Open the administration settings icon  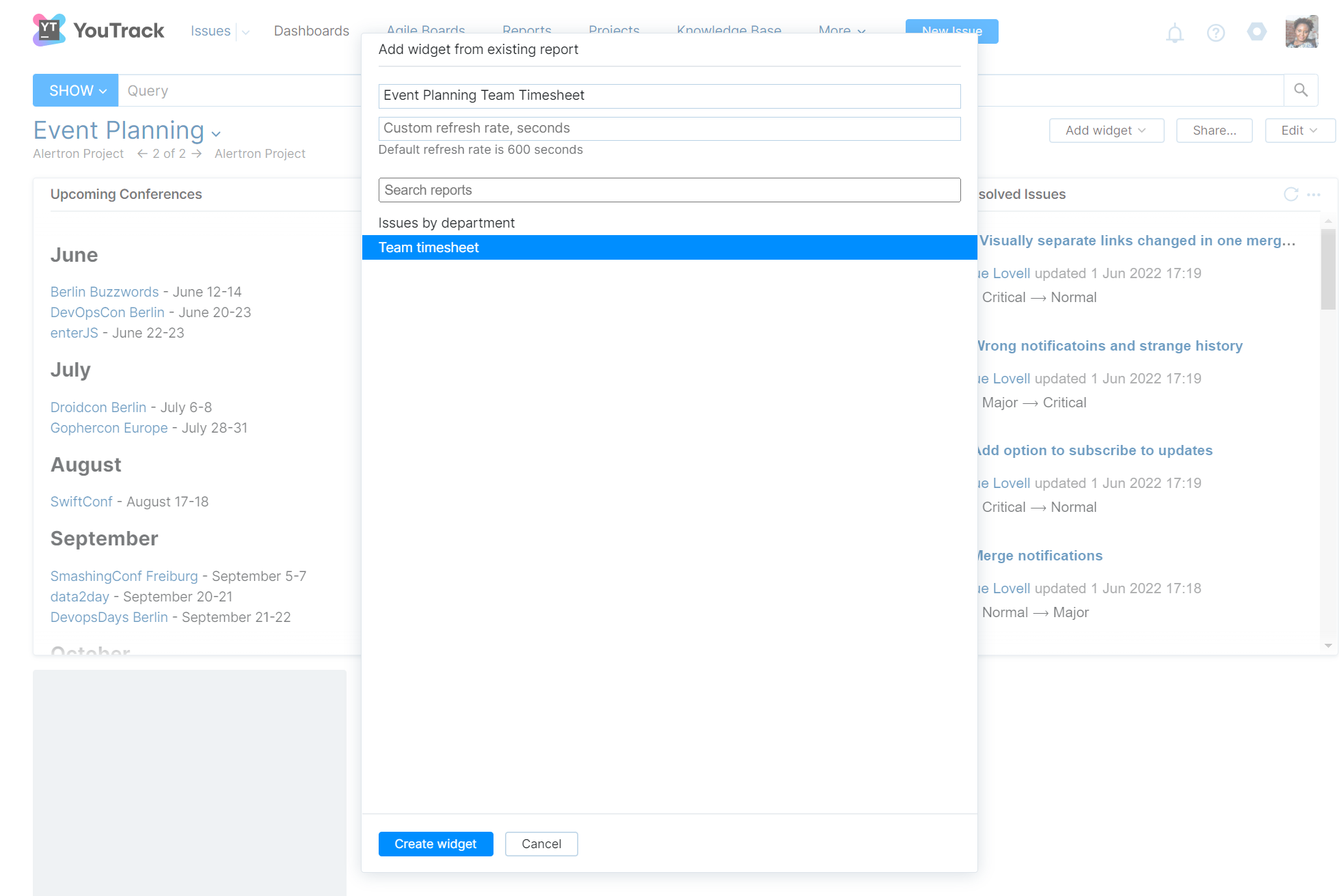tap(1256, 32)
